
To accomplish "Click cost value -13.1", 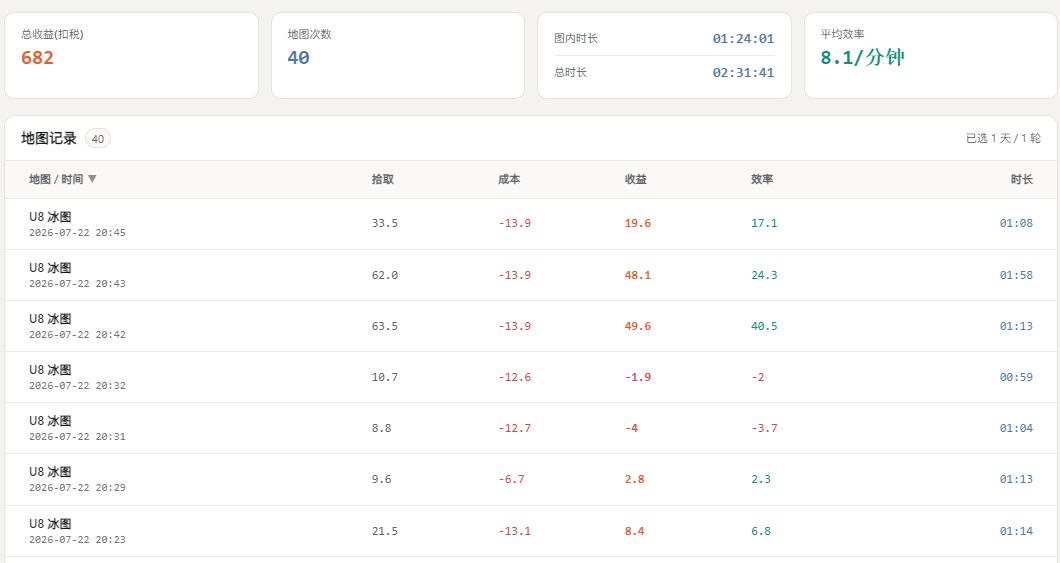I will 514,531.
